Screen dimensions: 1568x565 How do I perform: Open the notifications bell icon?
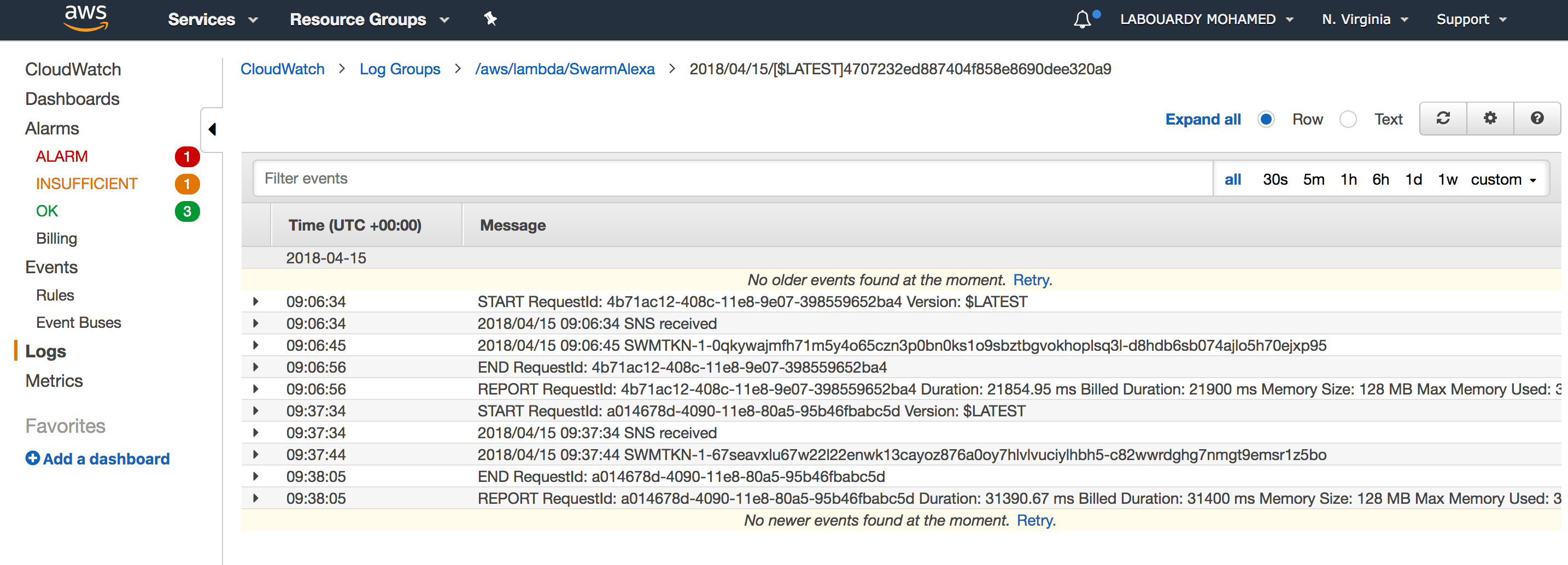click(1083, 20)
